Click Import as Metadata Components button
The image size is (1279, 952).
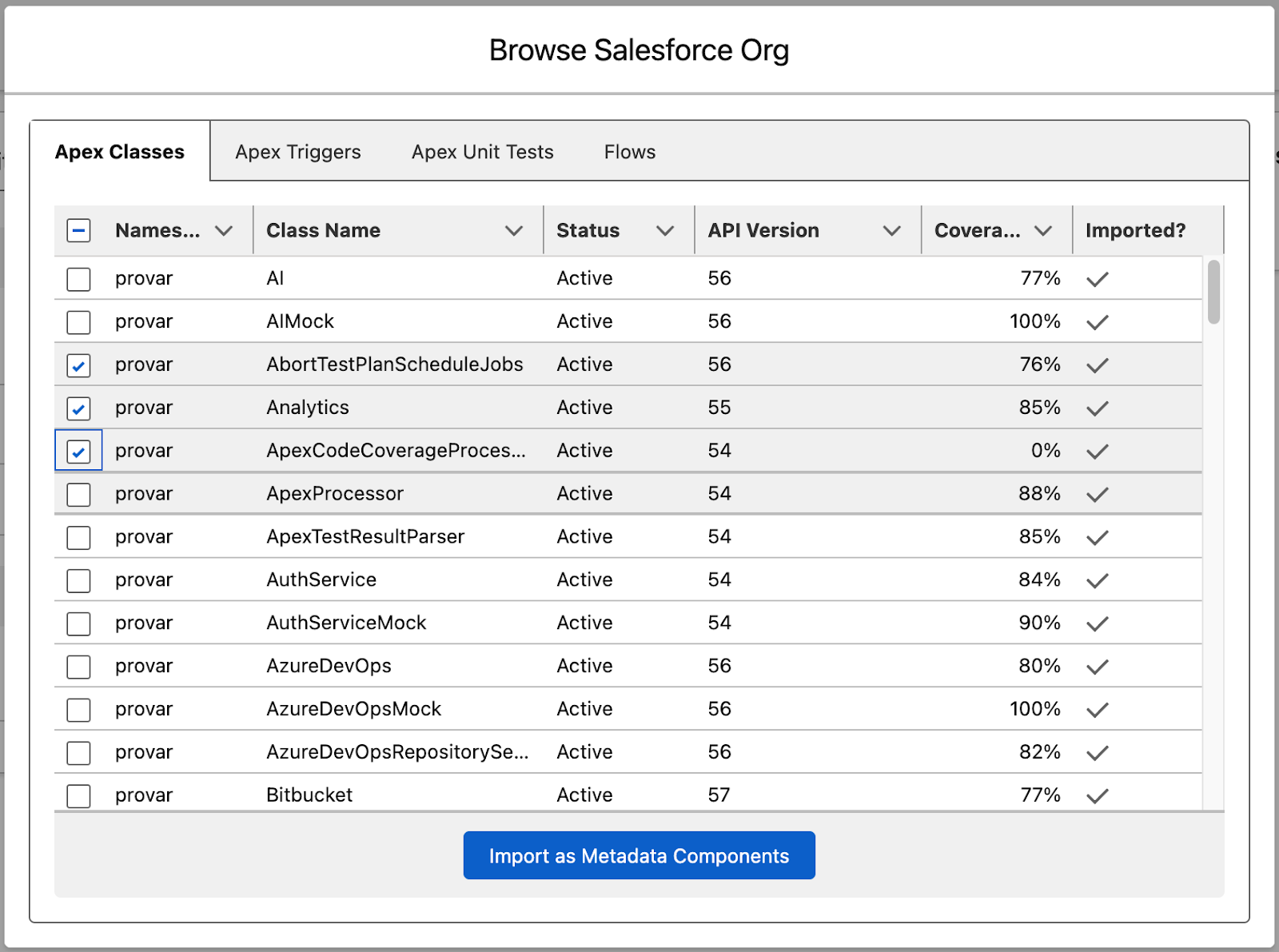tap(639, 855)
